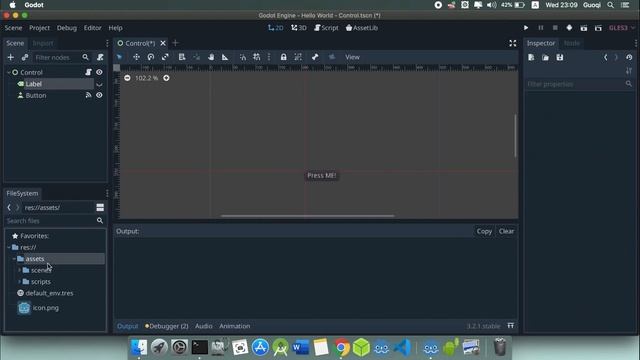Click the vertical viewport scrollbar
Image resolution: width=640 pixels, height=360 pixels.
pyautogui.click(x=516, y=136)
